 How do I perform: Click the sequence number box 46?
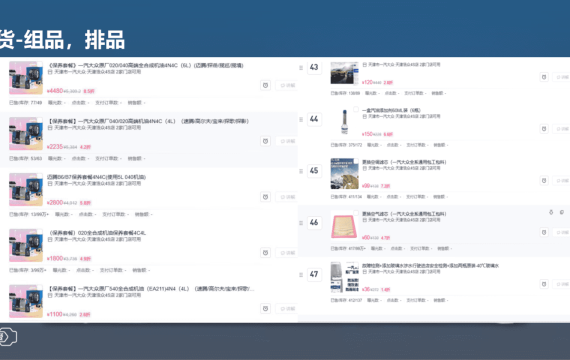314,223
